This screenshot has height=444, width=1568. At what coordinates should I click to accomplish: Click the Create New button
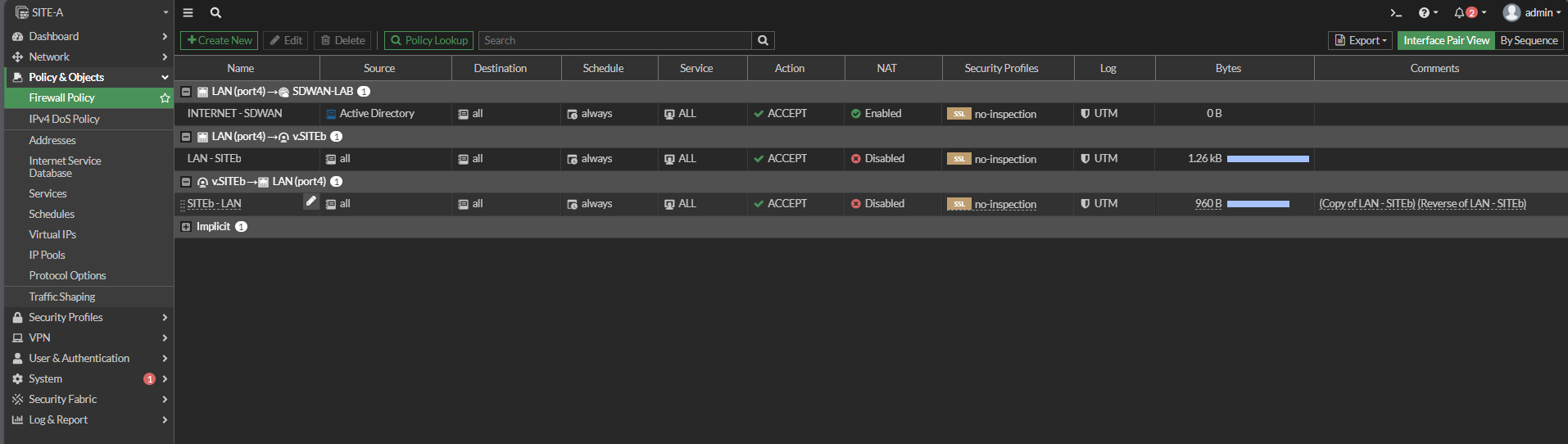coord(220,41)
